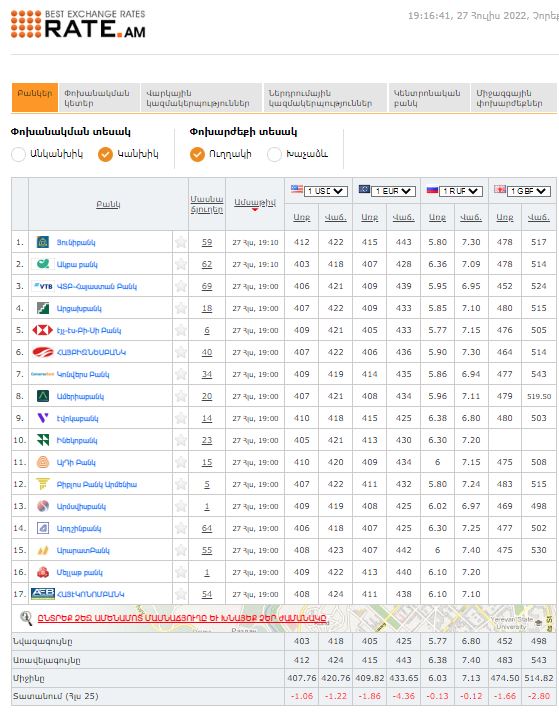Viewport: 559px width, 712px height.
Task: Open the 1 RUR currency dropdown
Action: click(460, 191)
